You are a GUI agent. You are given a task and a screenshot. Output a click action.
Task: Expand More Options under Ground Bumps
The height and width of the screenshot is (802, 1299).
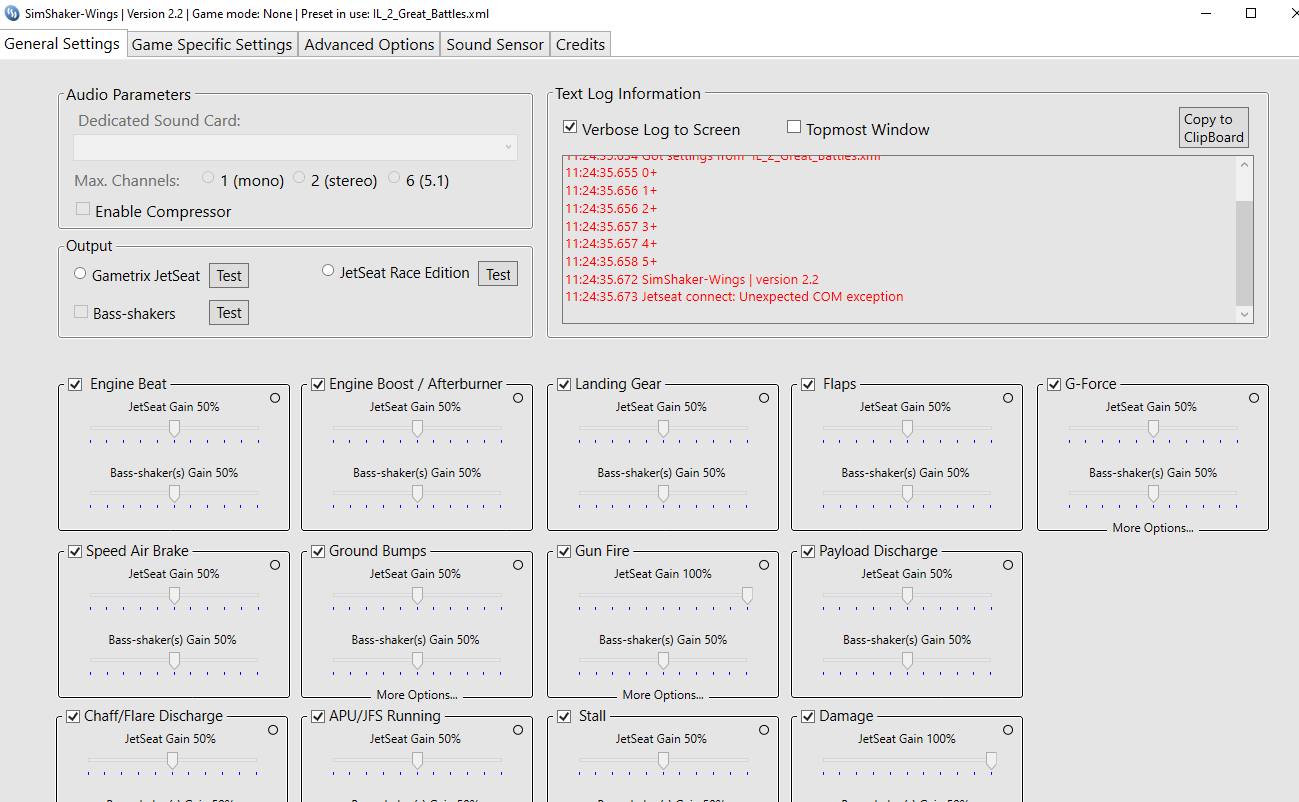[417, 695]
